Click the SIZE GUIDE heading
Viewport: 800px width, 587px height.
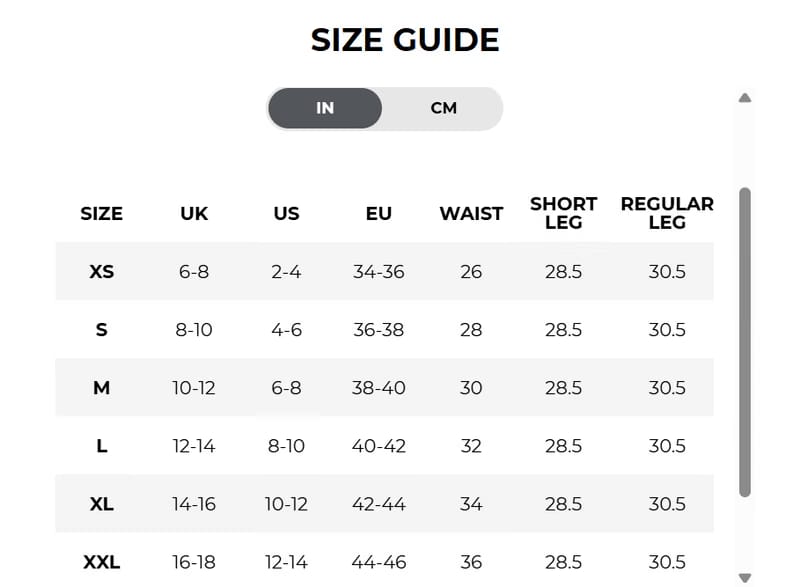coord(405,40)
